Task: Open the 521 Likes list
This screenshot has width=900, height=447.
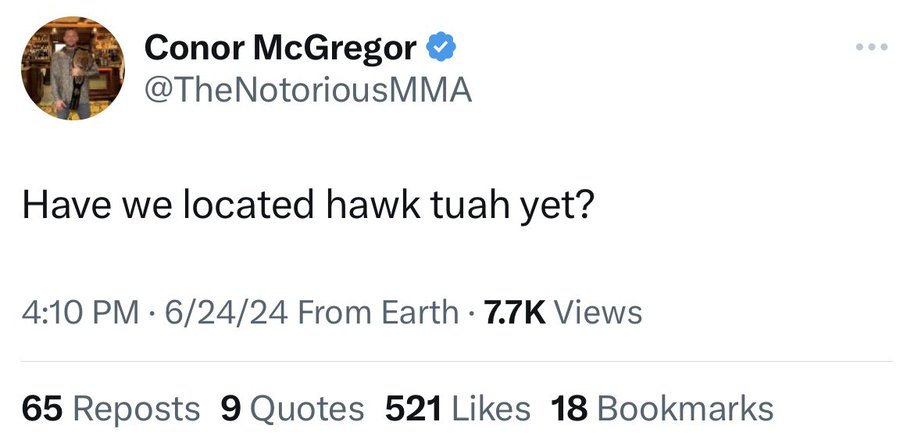Action: click(457, 409)
